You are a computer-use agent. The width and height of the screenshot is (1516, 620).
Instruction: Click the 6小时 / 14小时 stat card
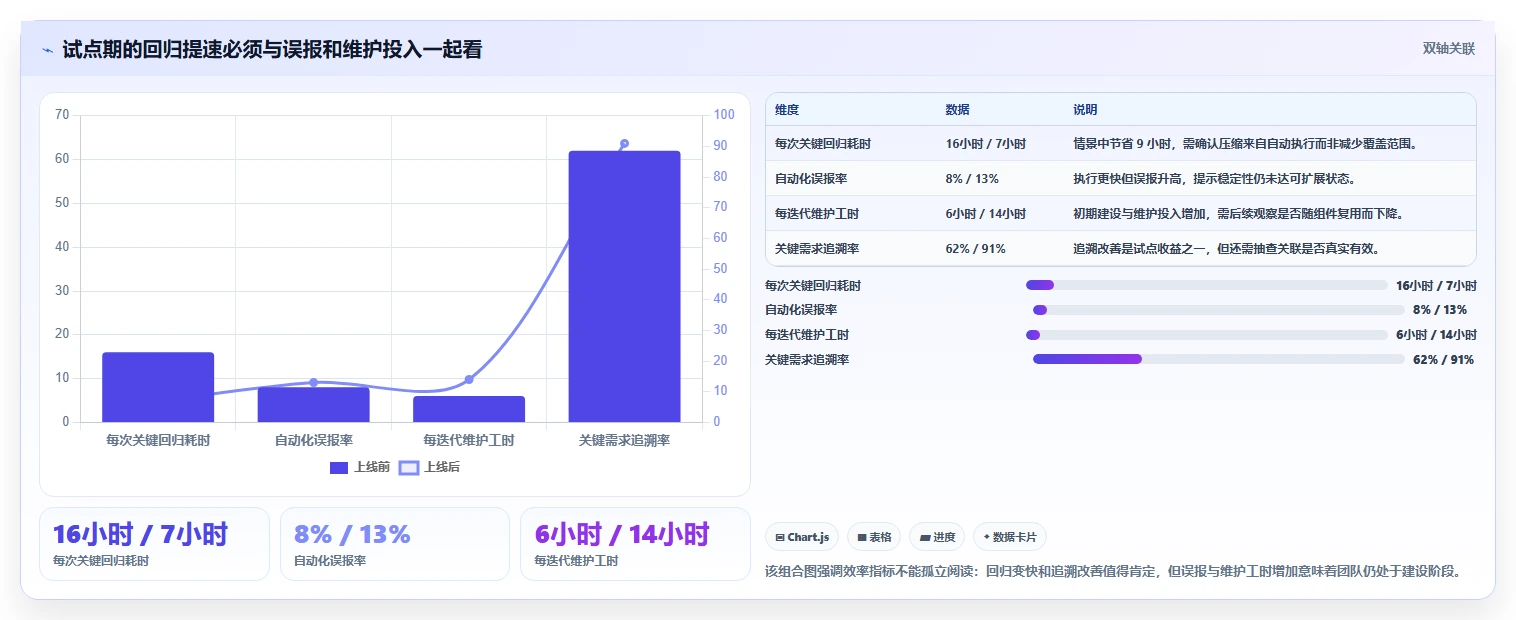click(x=635, y=544)
